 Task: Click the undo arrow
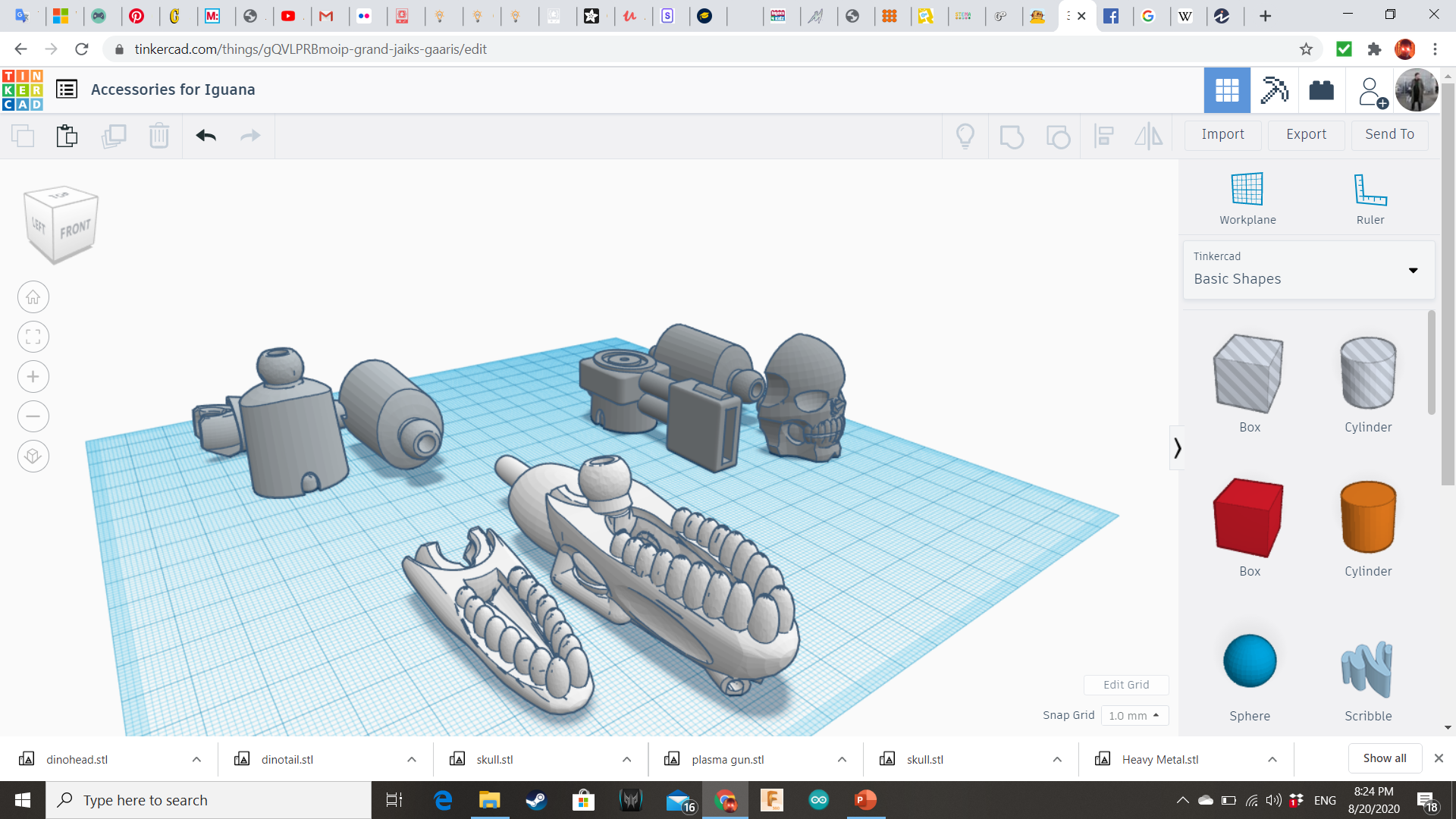click(206, 136)
